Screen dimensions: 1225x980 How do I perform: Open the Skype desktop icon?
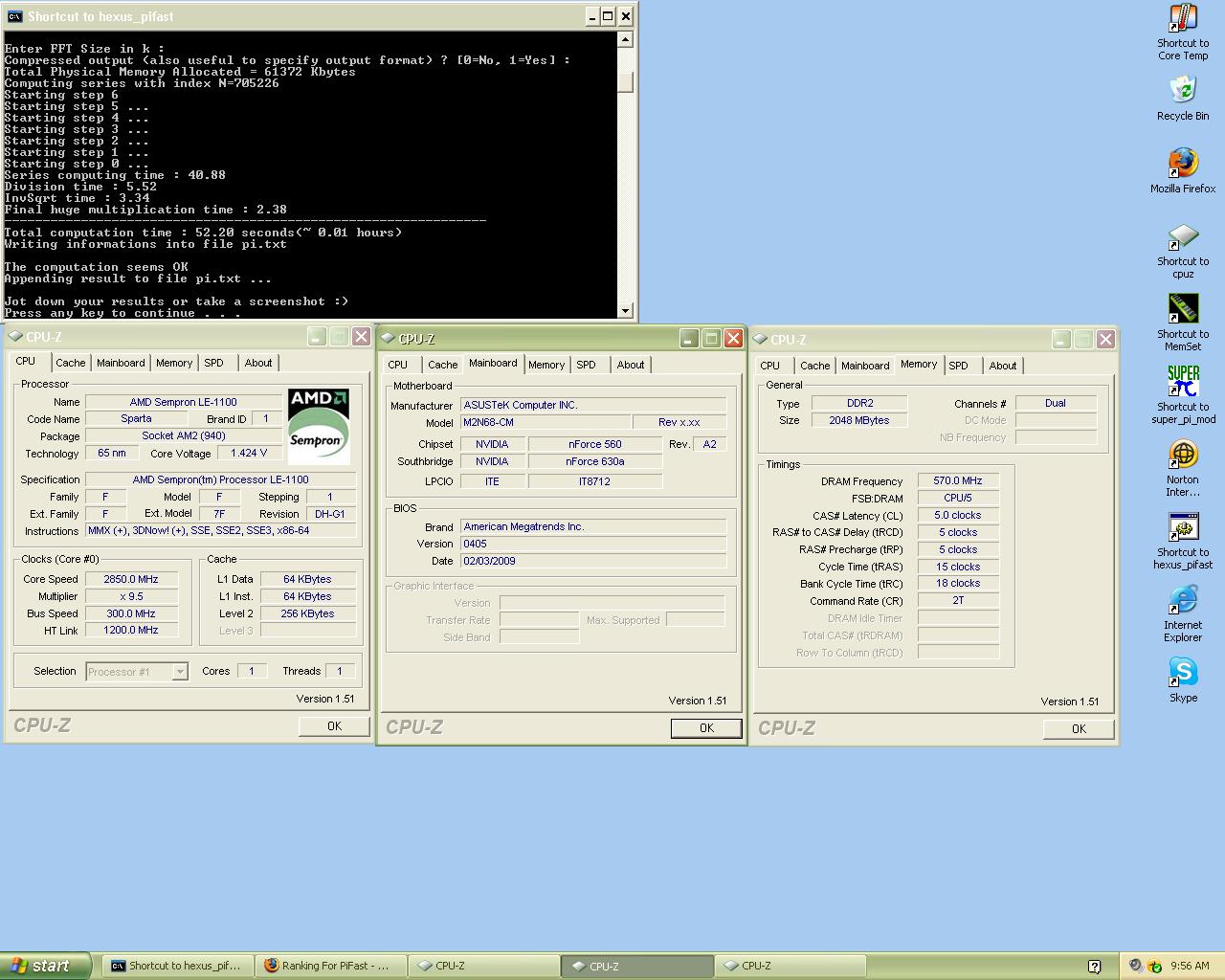point(1183,680)
